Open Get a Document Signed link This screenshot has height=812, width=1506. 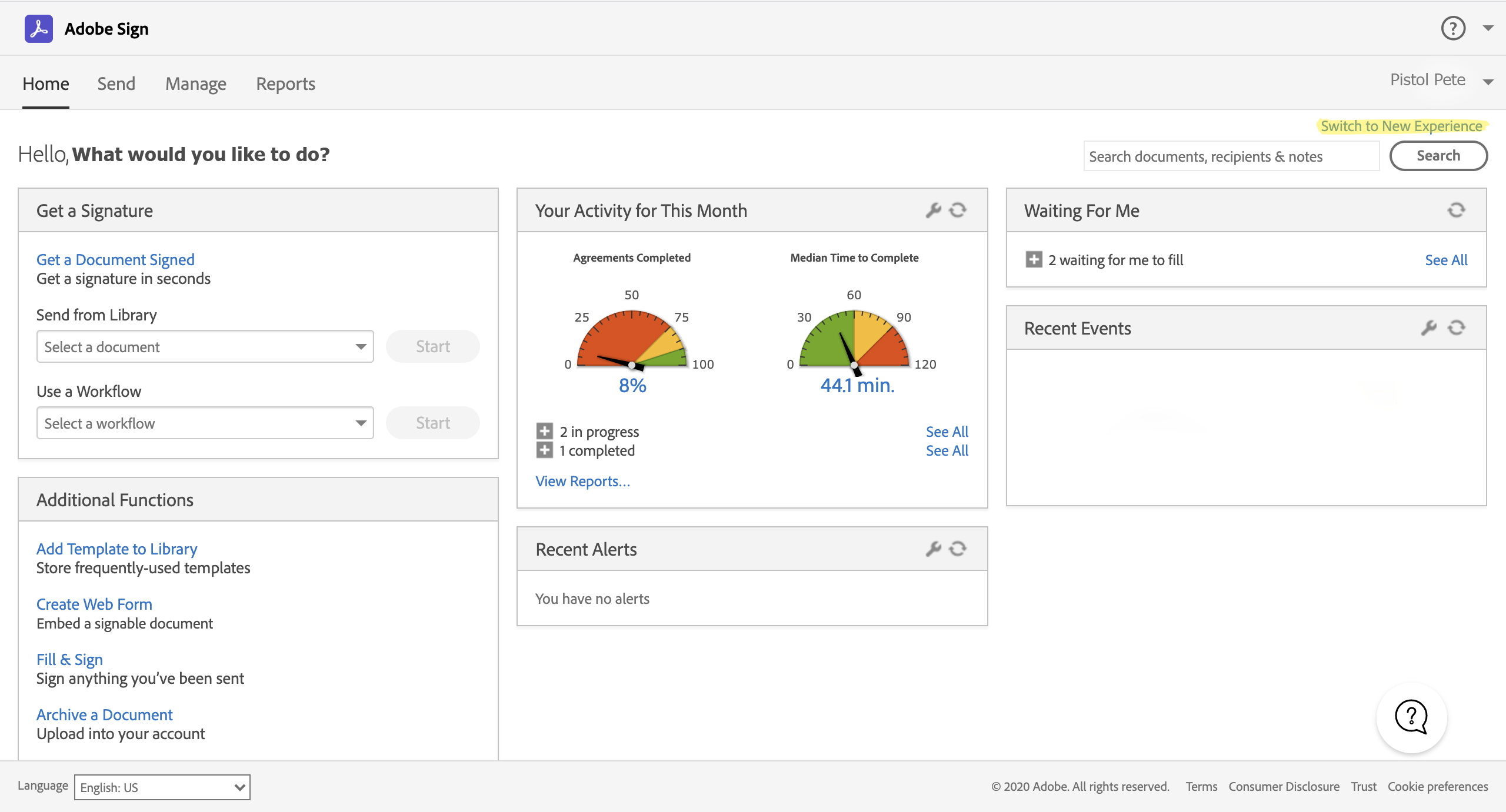115,259
